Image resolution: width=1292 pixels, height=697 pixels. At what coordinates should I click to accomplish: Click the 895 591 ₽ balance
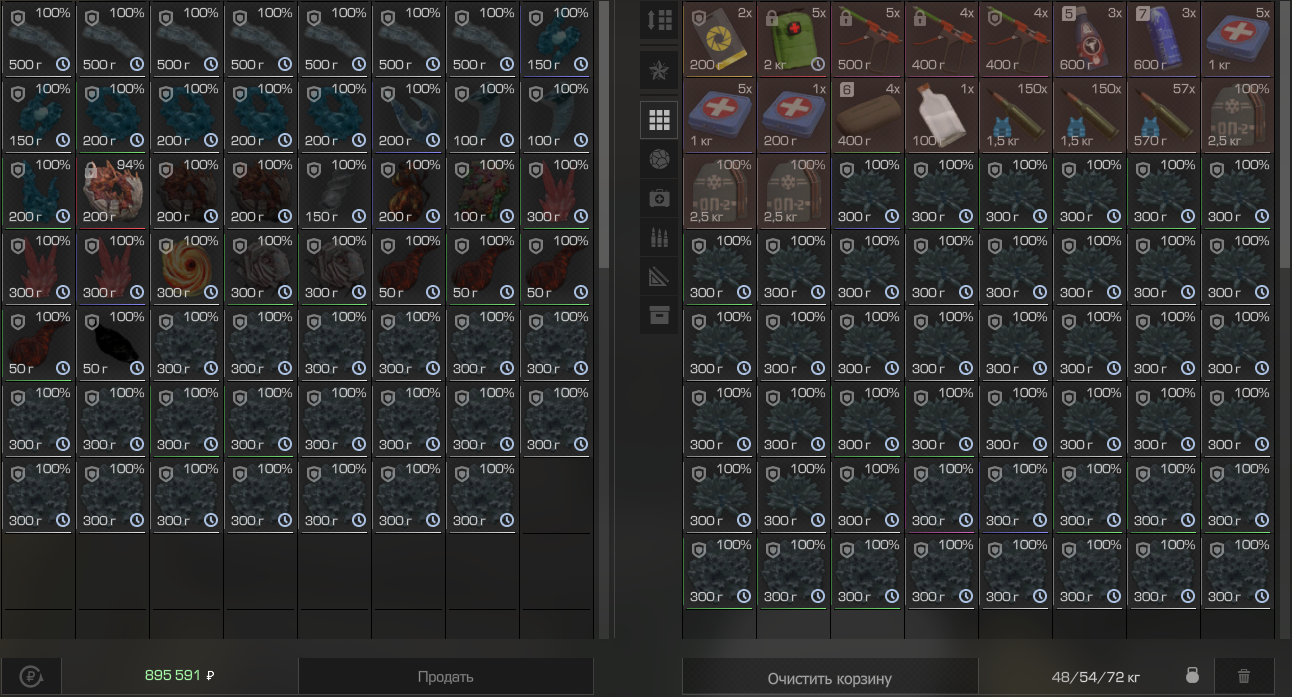pos(180,676)
